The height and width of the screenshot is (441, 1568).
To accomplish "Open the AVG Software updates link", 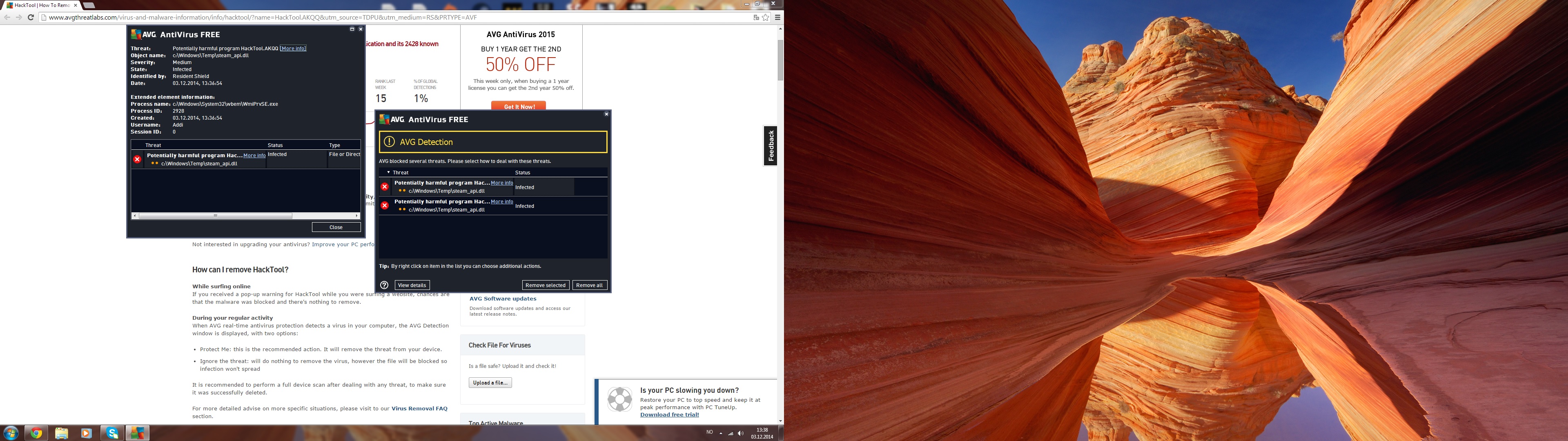I will click(503, 298).
